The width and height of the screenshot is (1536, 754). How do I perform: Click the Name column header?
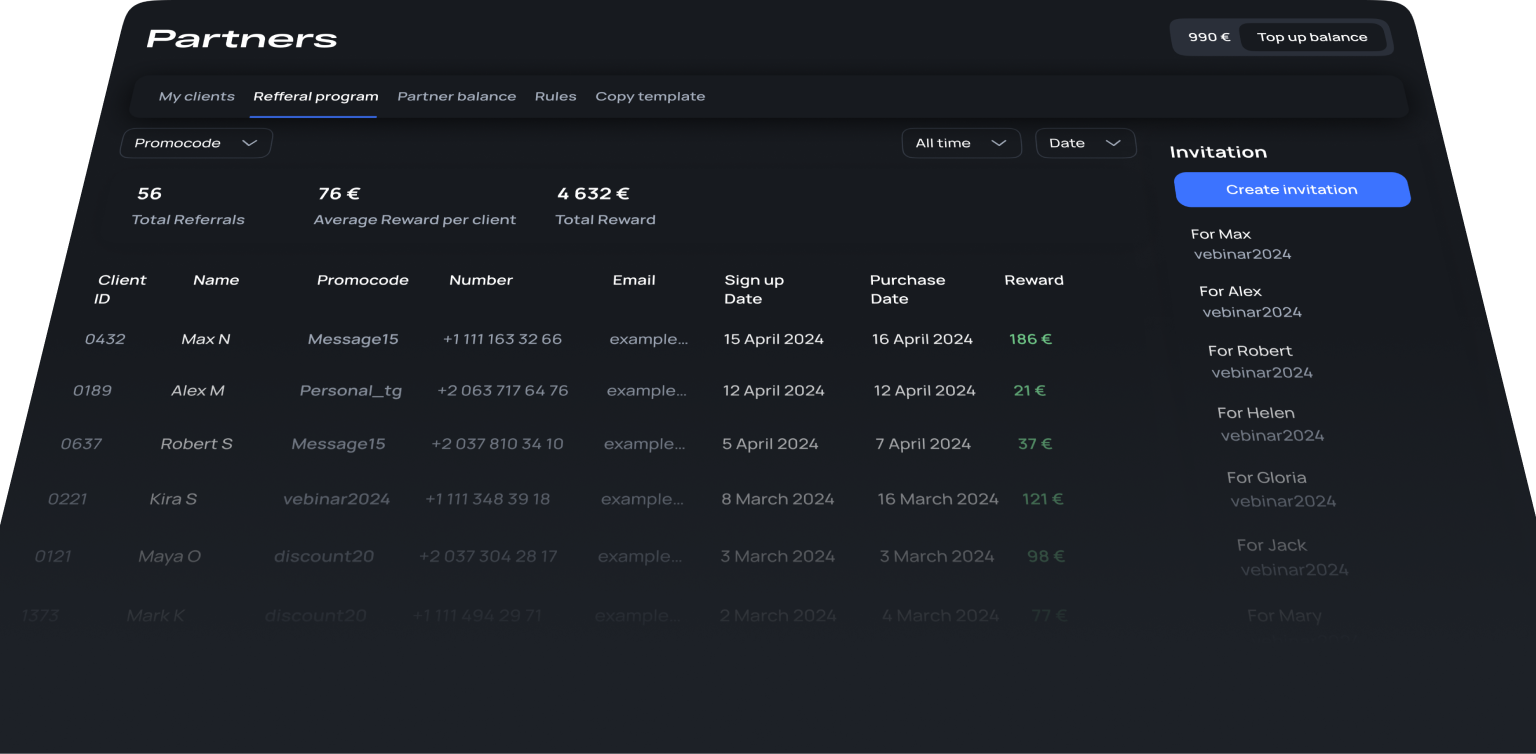[216, 280]
